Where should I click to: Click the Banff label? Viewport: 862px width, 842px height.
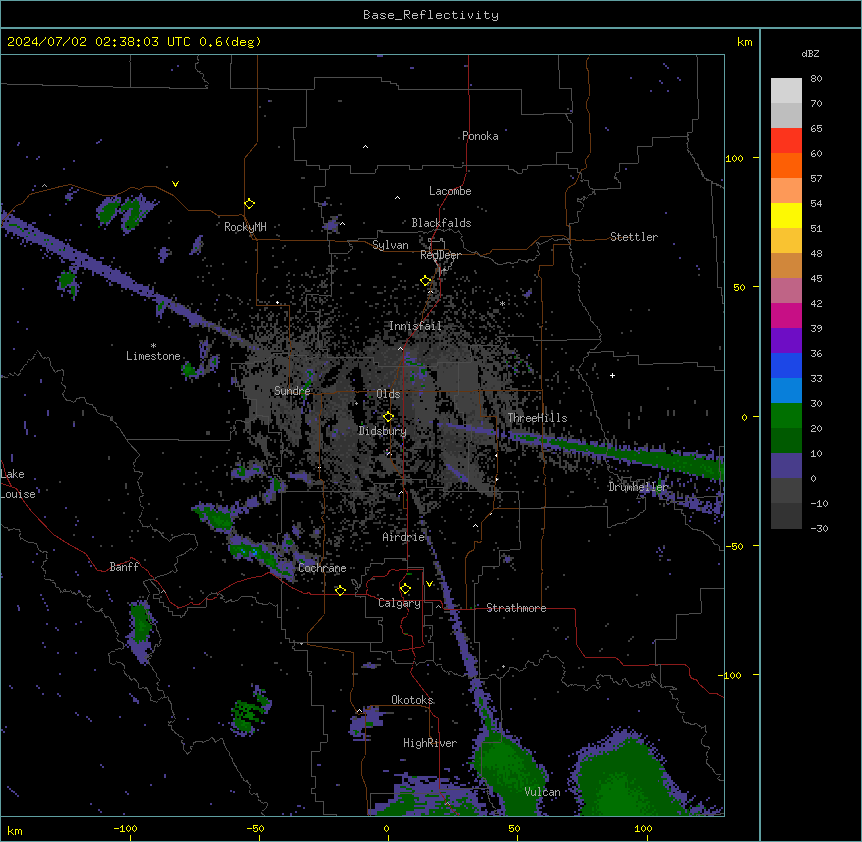[x=124, y=567]
